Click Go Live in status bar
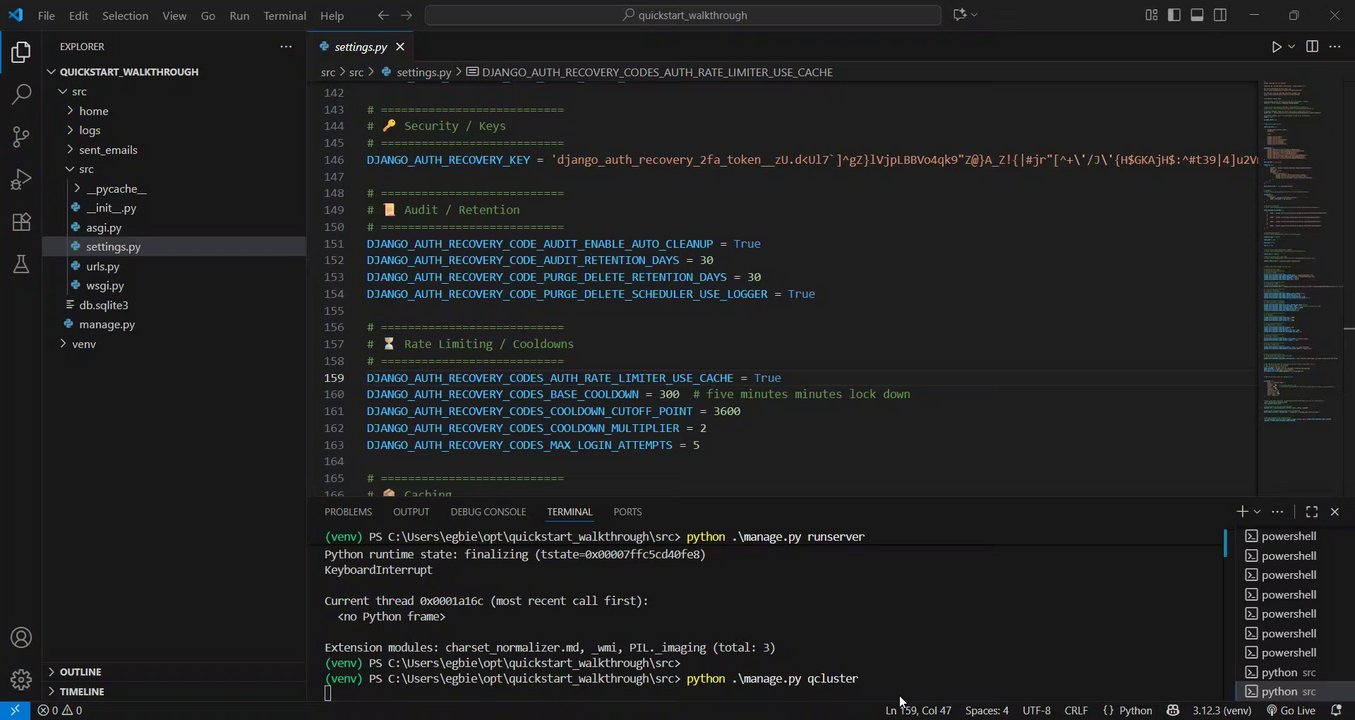Screen dimensions: 1355x720 (1291, 710)
